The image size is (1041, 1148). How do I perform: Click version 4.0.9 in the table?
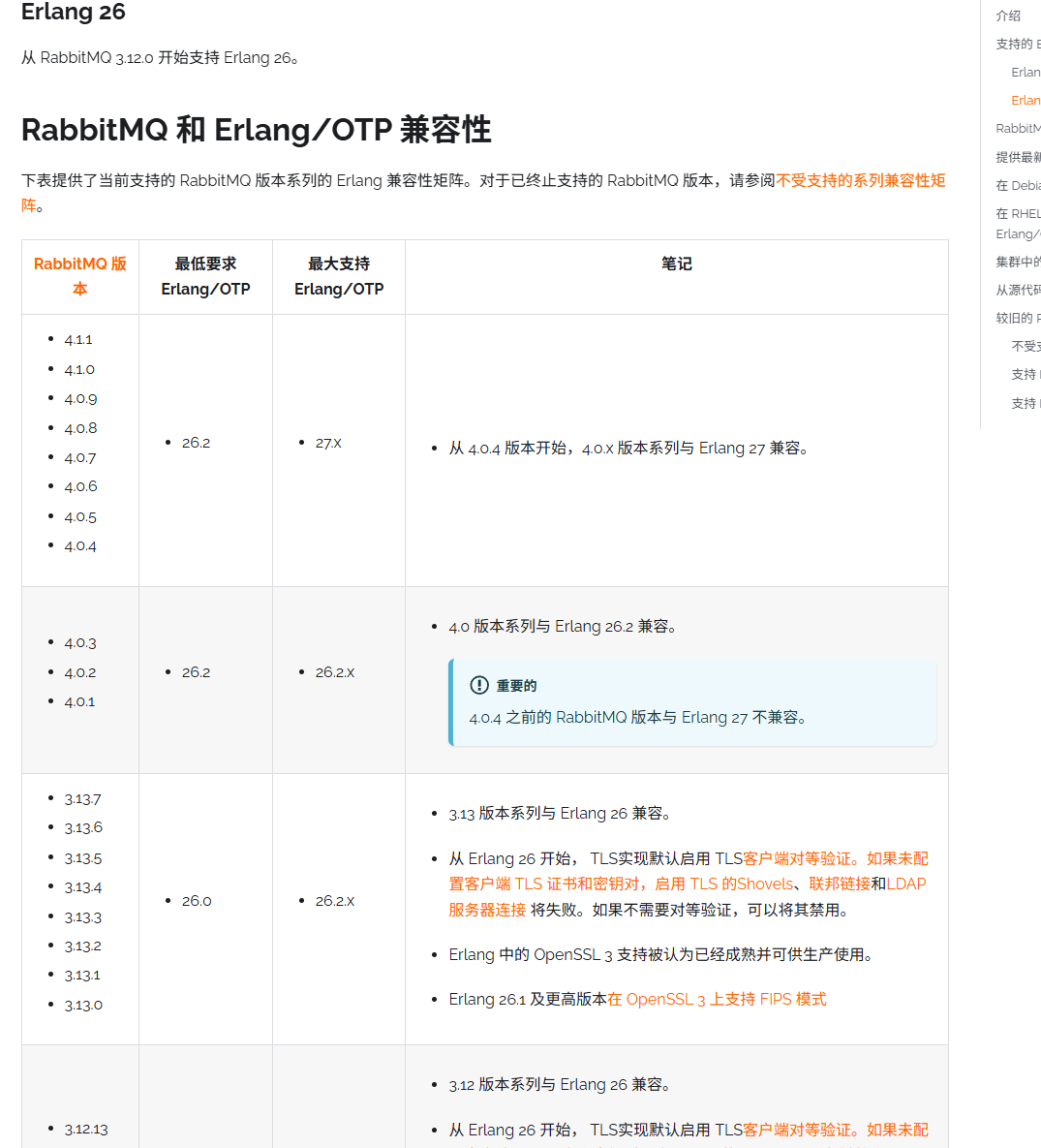tap(80, 399)
